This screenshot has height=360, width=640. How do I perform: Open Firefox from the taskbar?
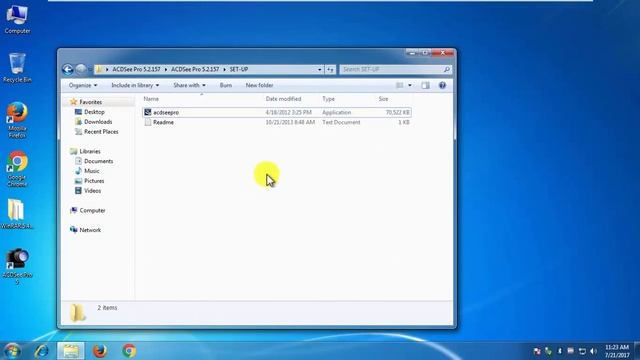(x=100, y=351)
